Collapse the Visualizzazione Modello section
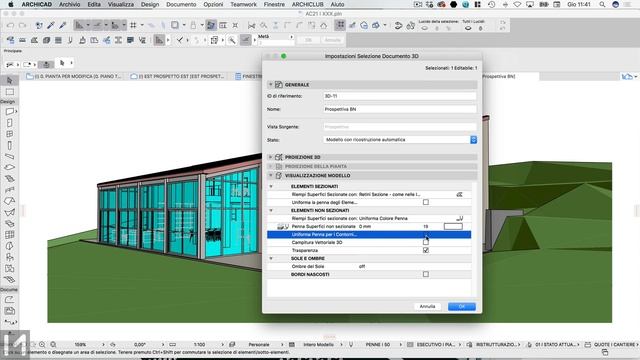The image size is (640, 360). click(x=271, y=176)
